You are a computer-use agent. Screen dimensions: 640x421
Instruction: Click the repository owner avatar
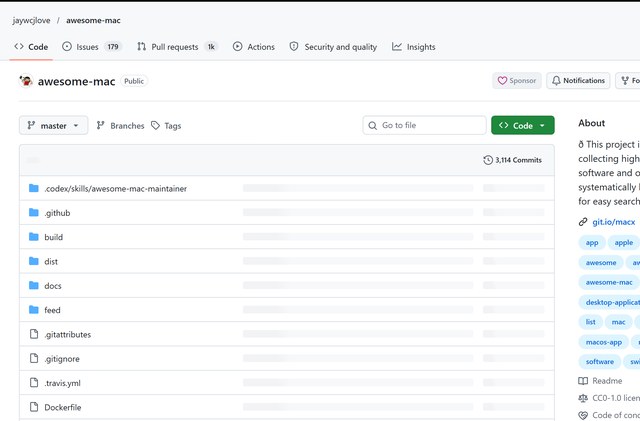coord(26,81)
